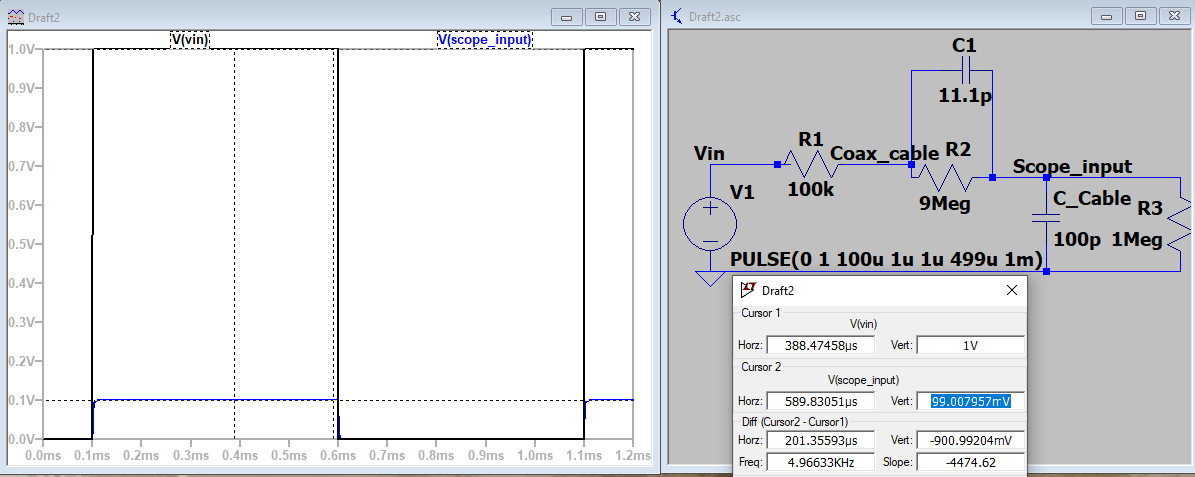Click the Cursor 2 Vert value field
The height and width of the screenshot is (477, 1195).
point(970,400)
